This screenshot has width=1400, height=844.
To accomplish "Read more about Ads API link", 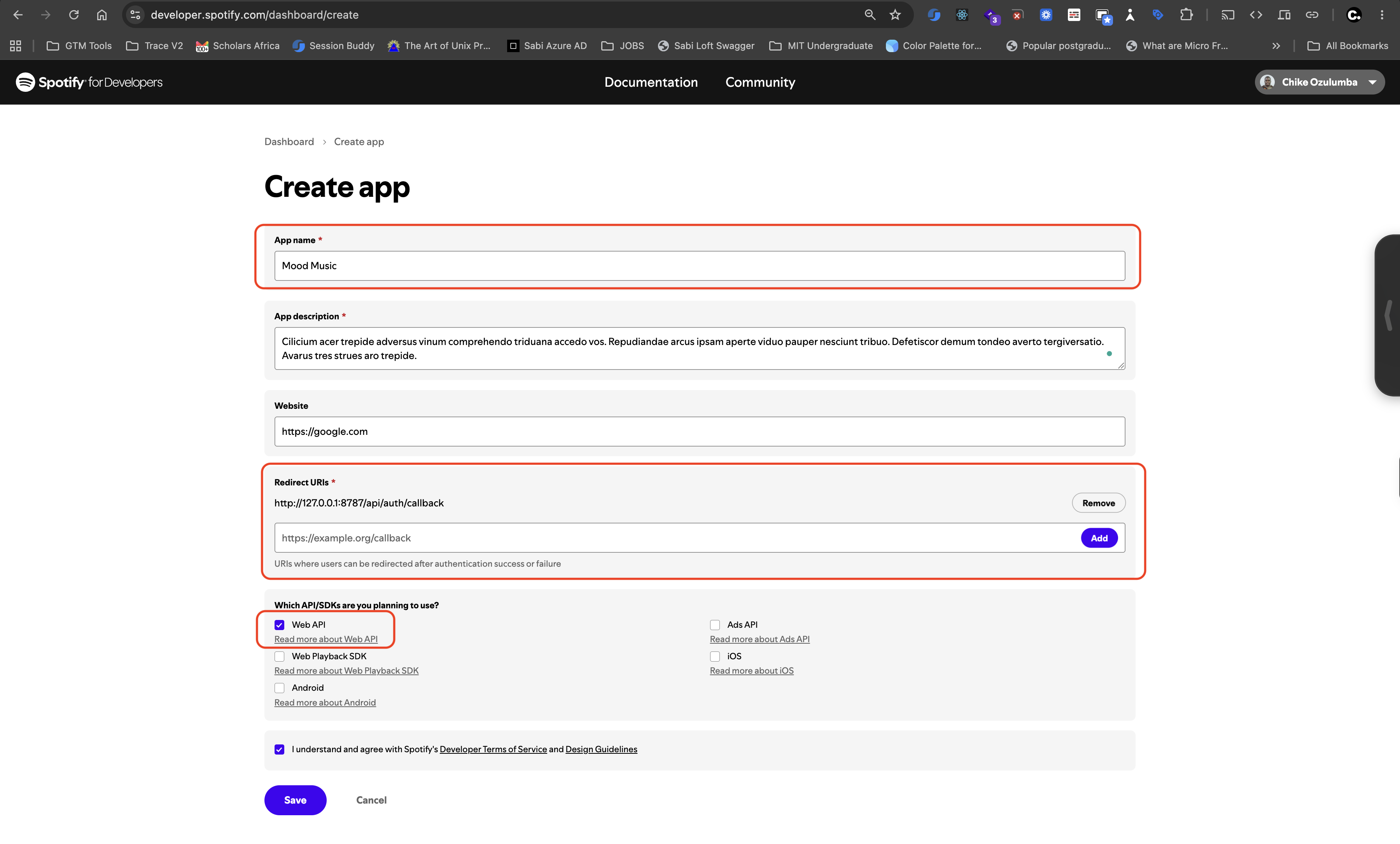I will (759, 639).
